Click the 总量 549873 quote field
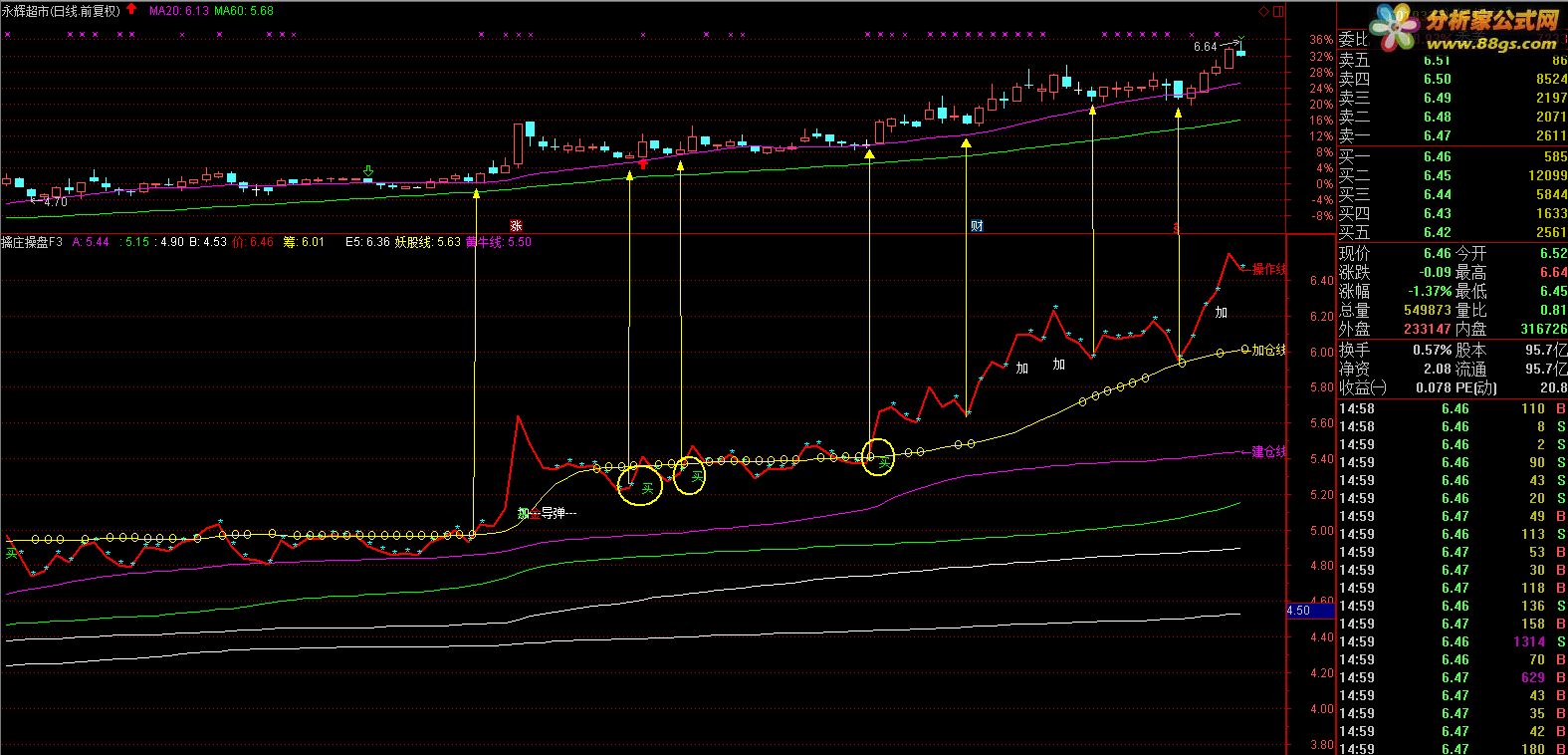The height and width of the screenshot is (755, 1568). pyautogui.click(x=1395, y=311)
